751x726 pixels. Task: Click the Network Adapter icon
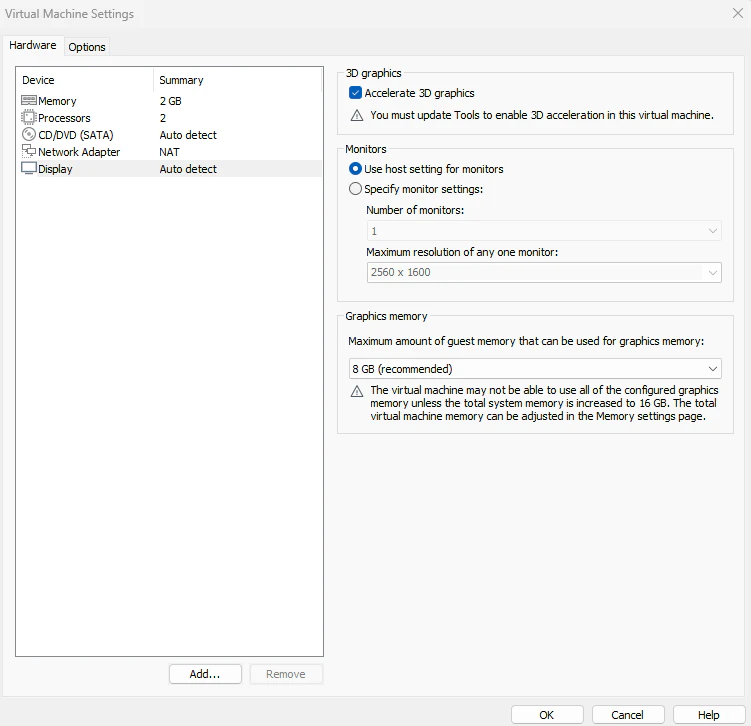[29, 151]
